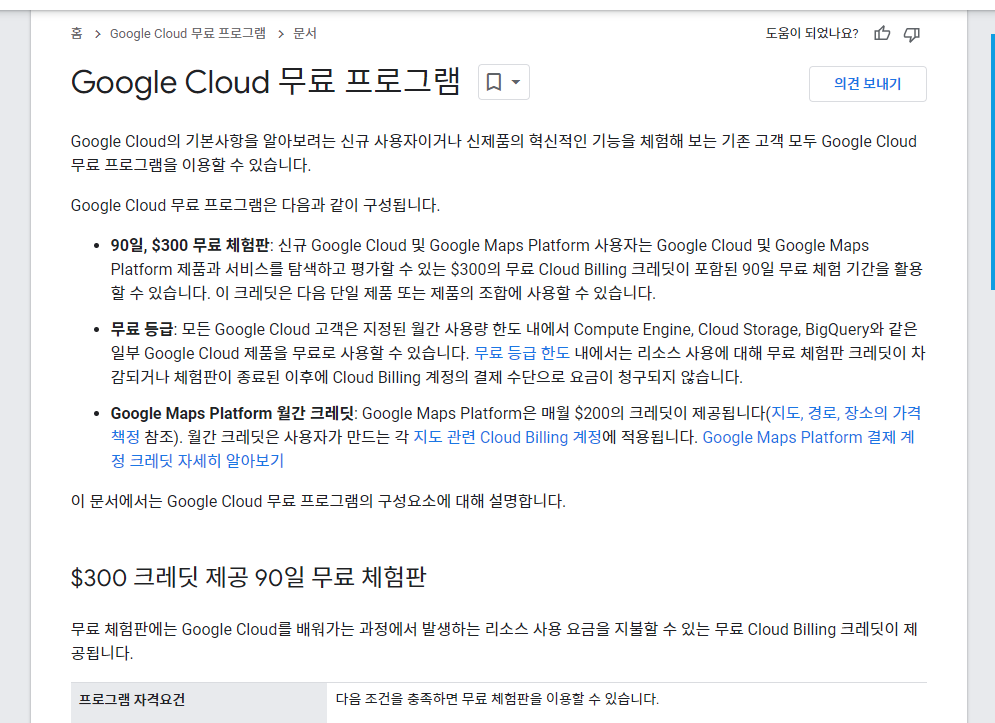The width and height of the screenshot is (995, 723).
Task: Click the thumbs down not helpful icon
Action: (912, 34)
